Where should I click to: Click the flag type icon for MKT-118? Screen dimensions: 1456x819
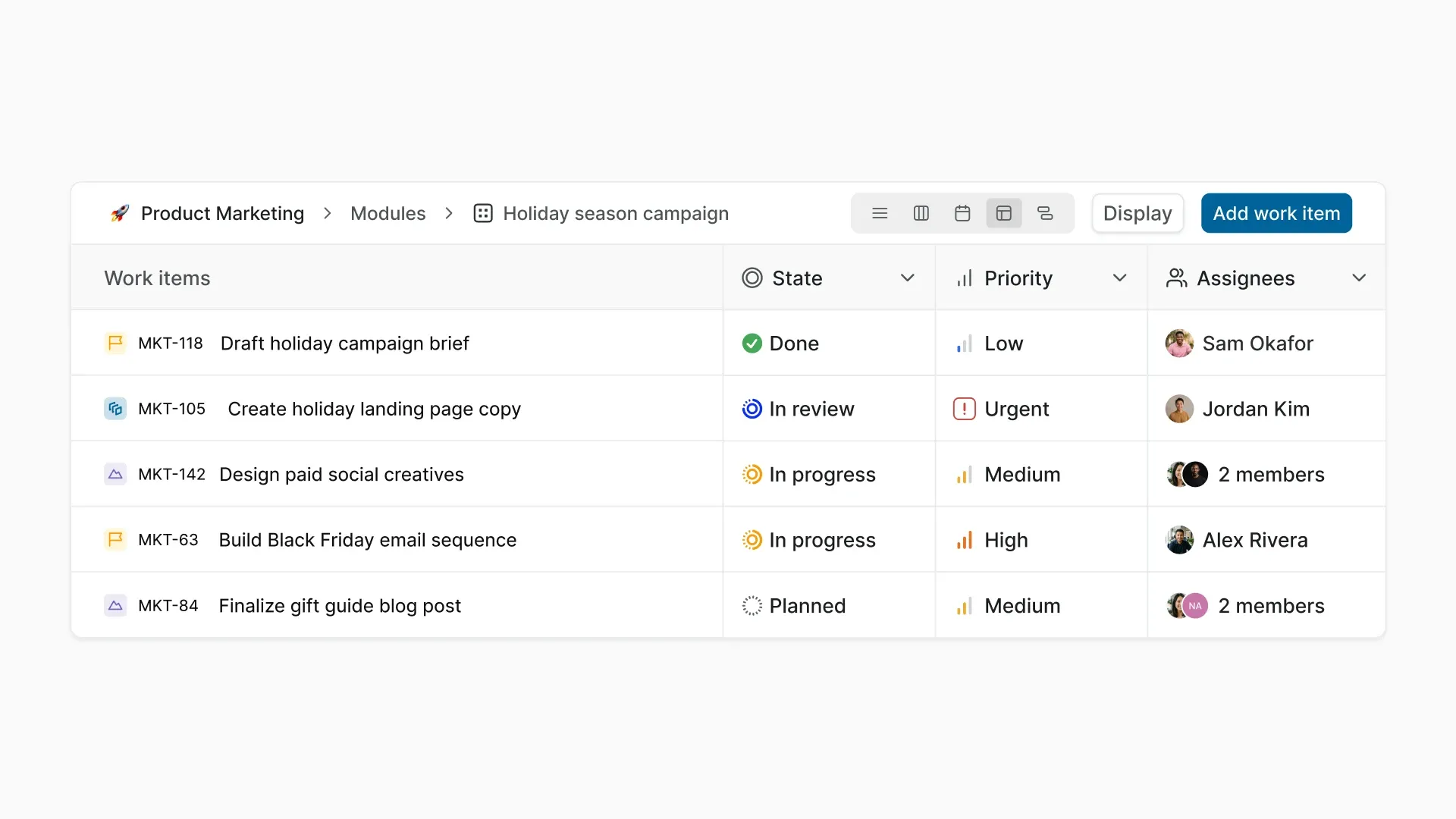(x=115, y=344)
